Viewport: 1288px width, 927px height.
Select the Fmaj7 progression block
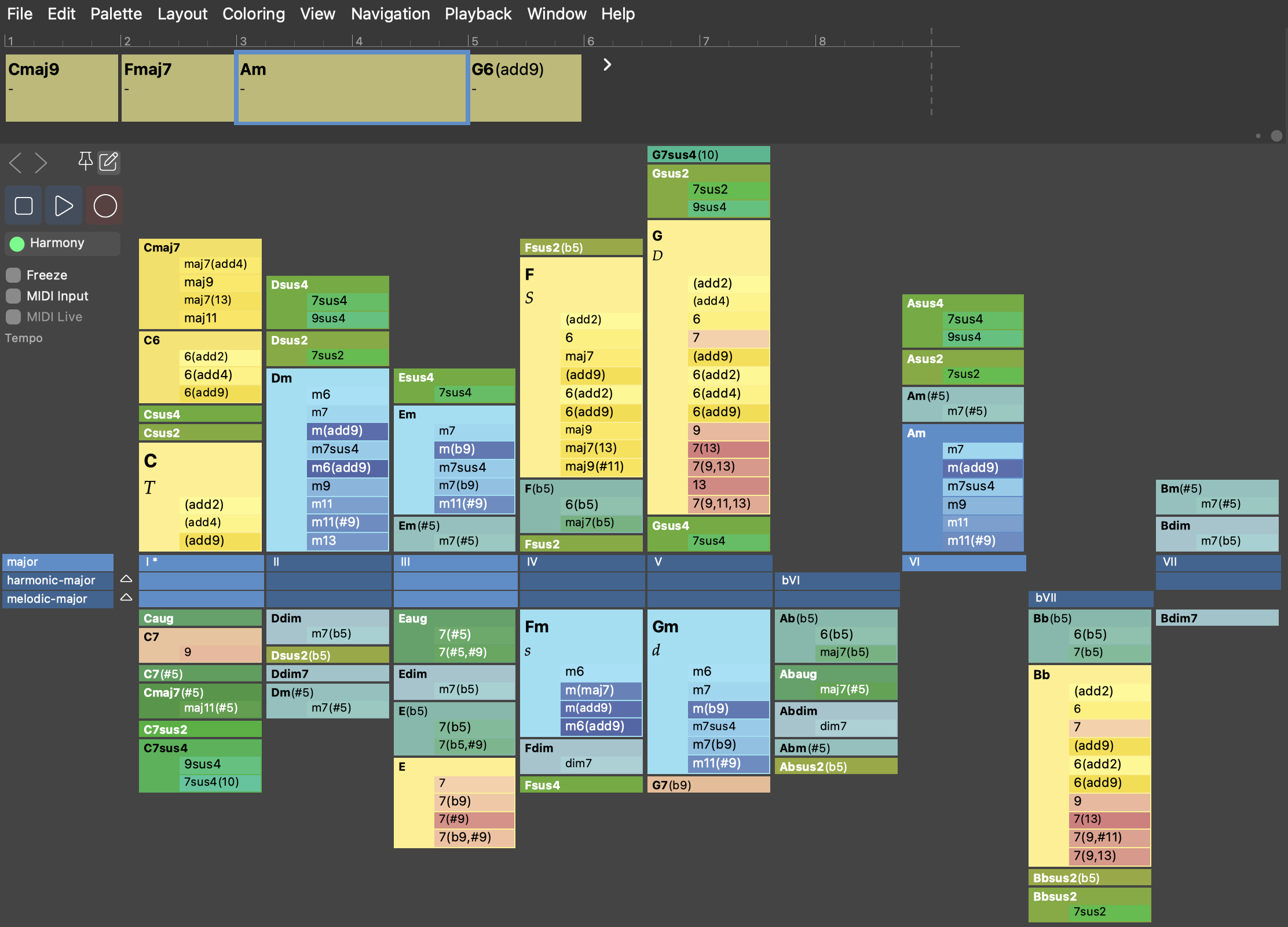(177, 87)
